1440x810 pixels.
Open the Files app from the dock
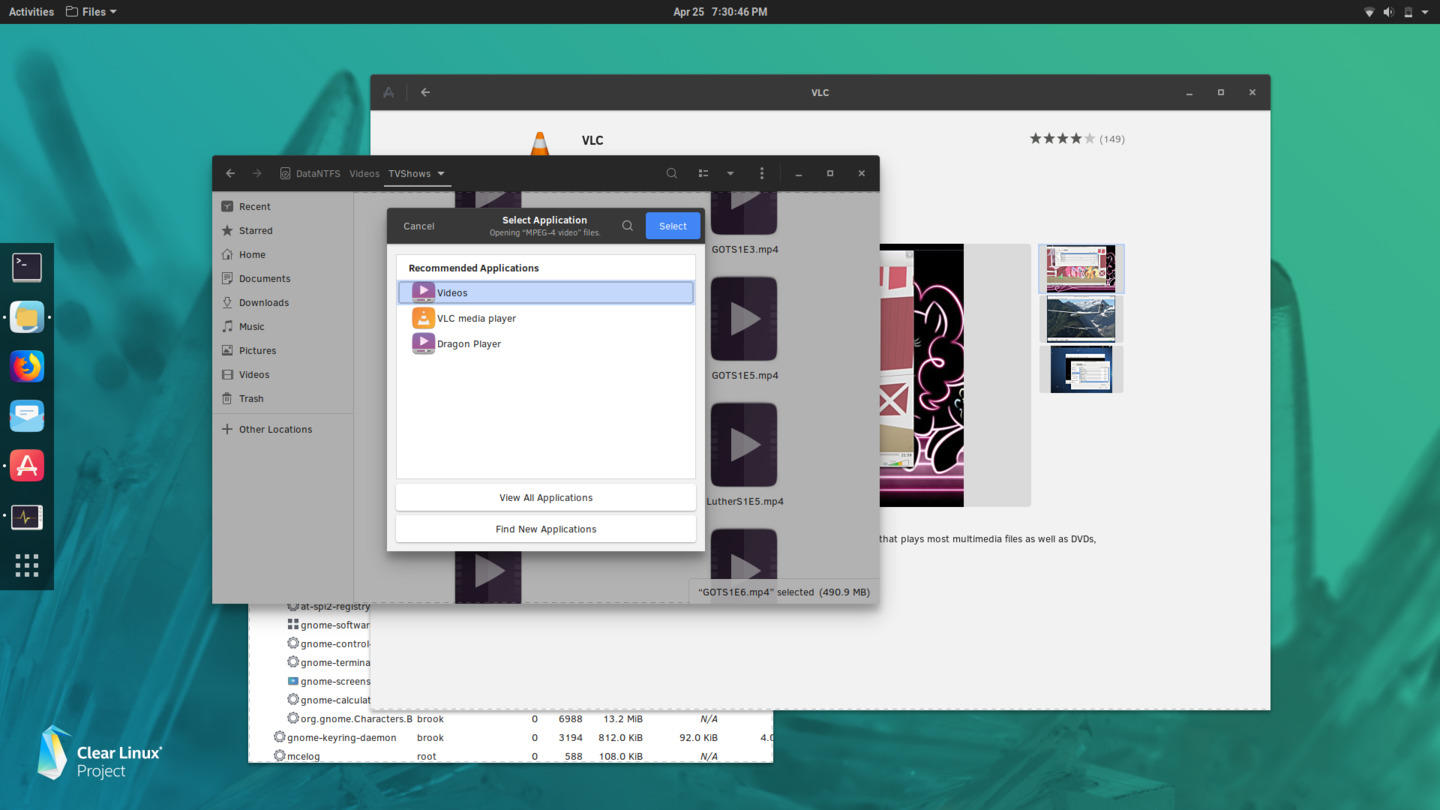pos(27,317)
